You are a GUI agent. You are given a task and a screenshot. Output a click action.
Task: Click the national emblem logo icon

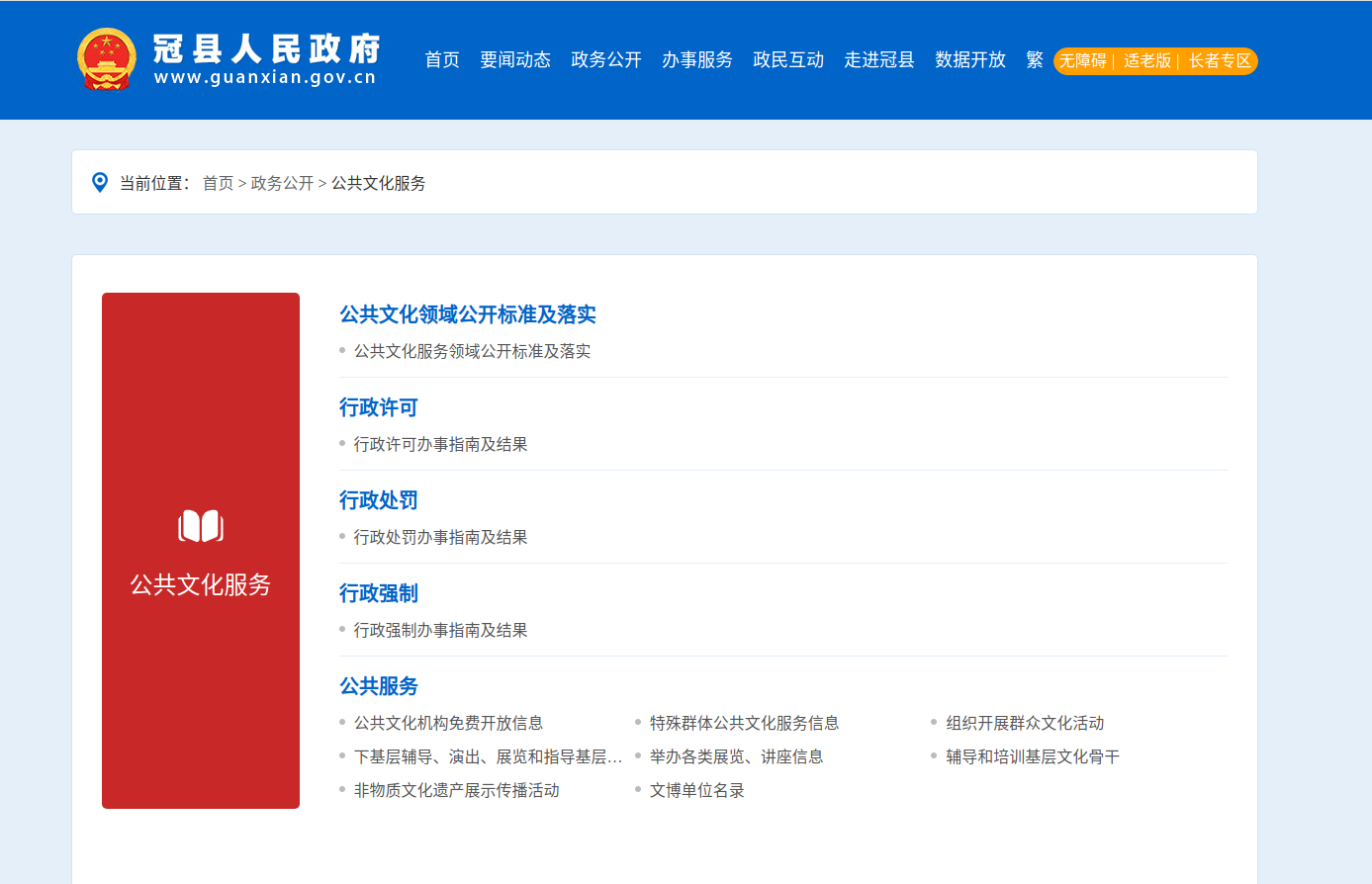click(107, 59)
